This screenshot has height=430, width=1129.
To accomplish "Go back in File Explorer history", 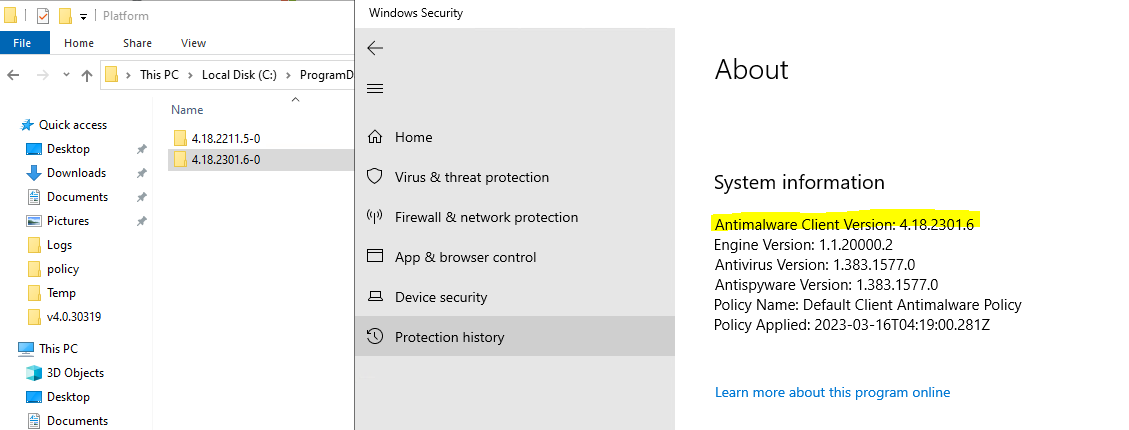I will tap(13, 75).
